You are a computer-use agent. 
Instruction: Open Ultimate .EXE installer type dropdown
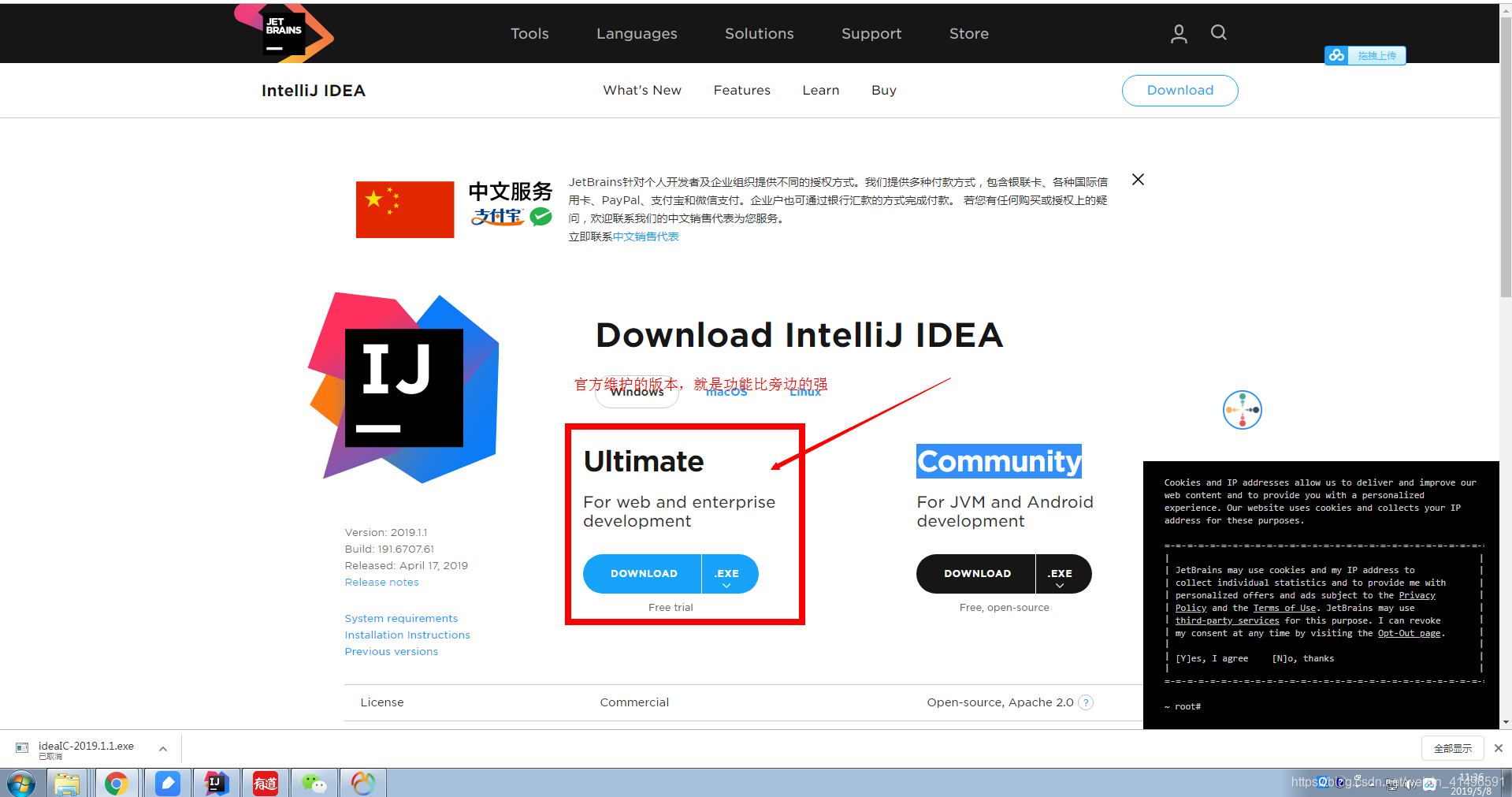(730, 574)
